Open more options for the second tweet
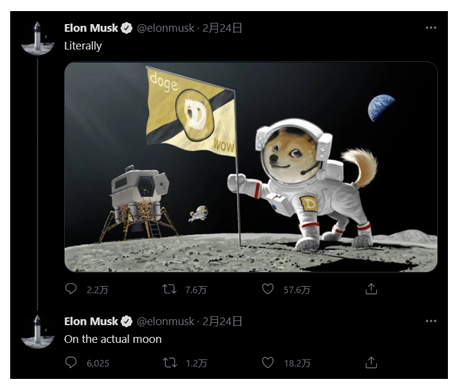457x390 pixels. pyautogui.click(x=431, y=321)
